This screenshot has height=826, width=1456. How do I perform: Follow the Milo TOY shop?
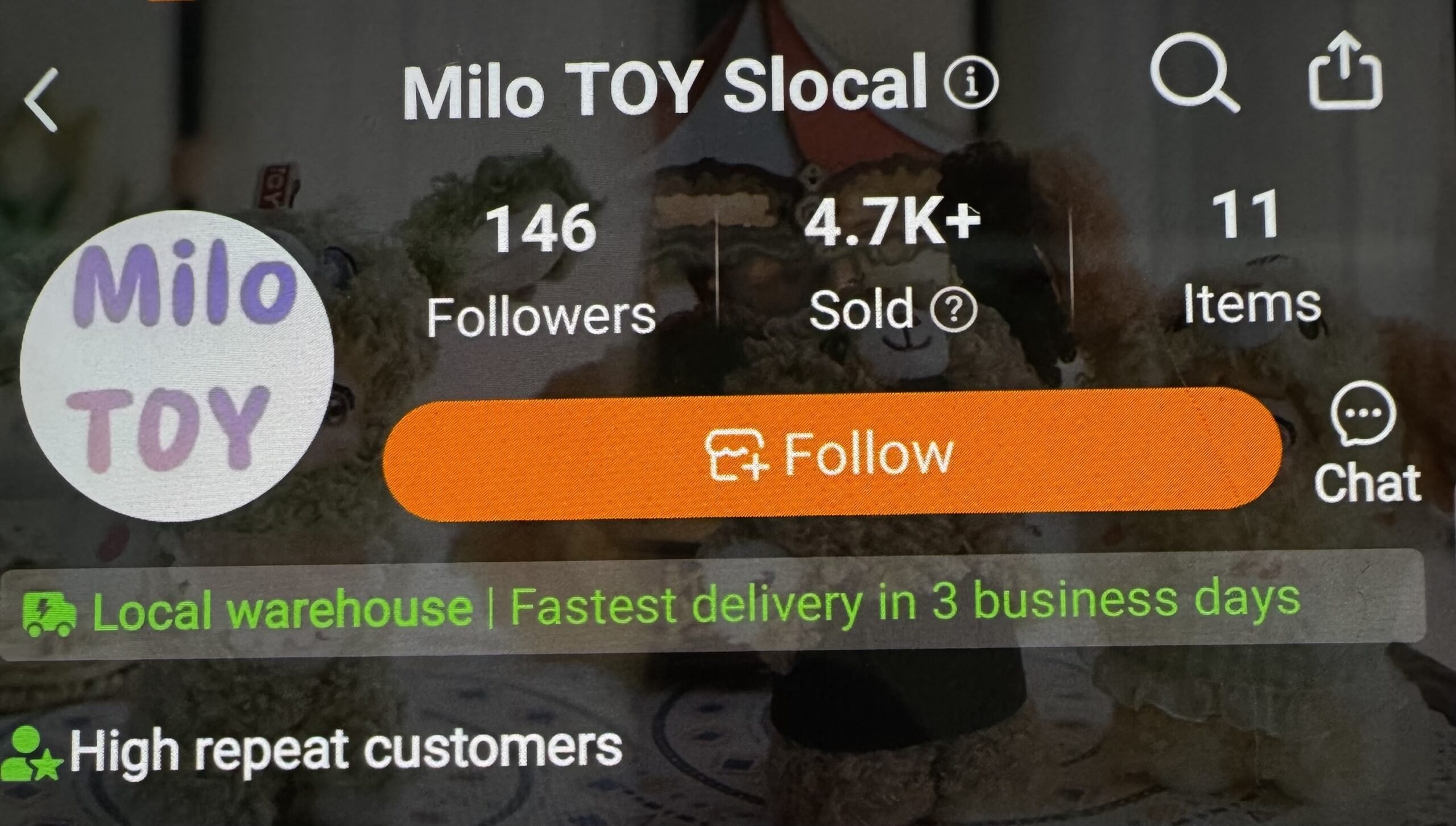tap(833, 455)
